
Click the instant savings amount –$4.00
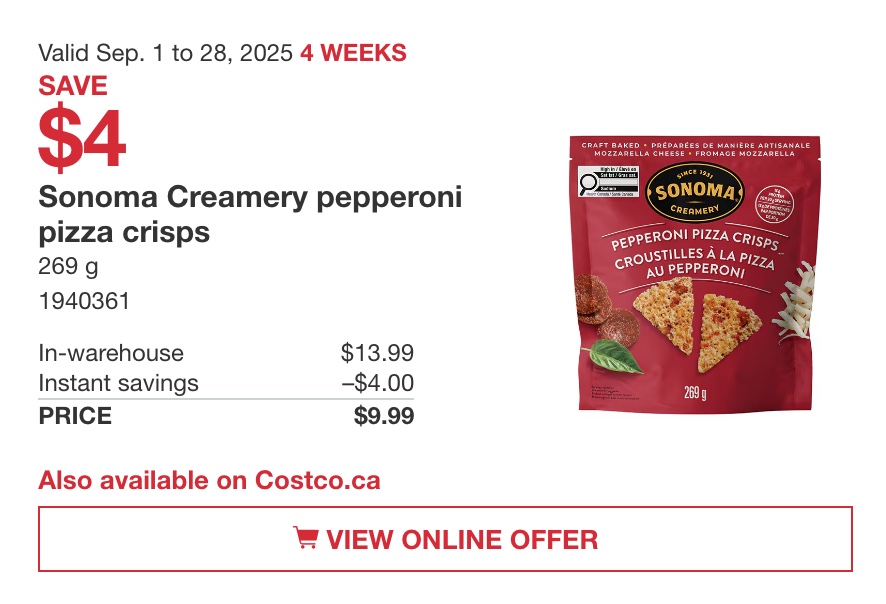(377, 383)
